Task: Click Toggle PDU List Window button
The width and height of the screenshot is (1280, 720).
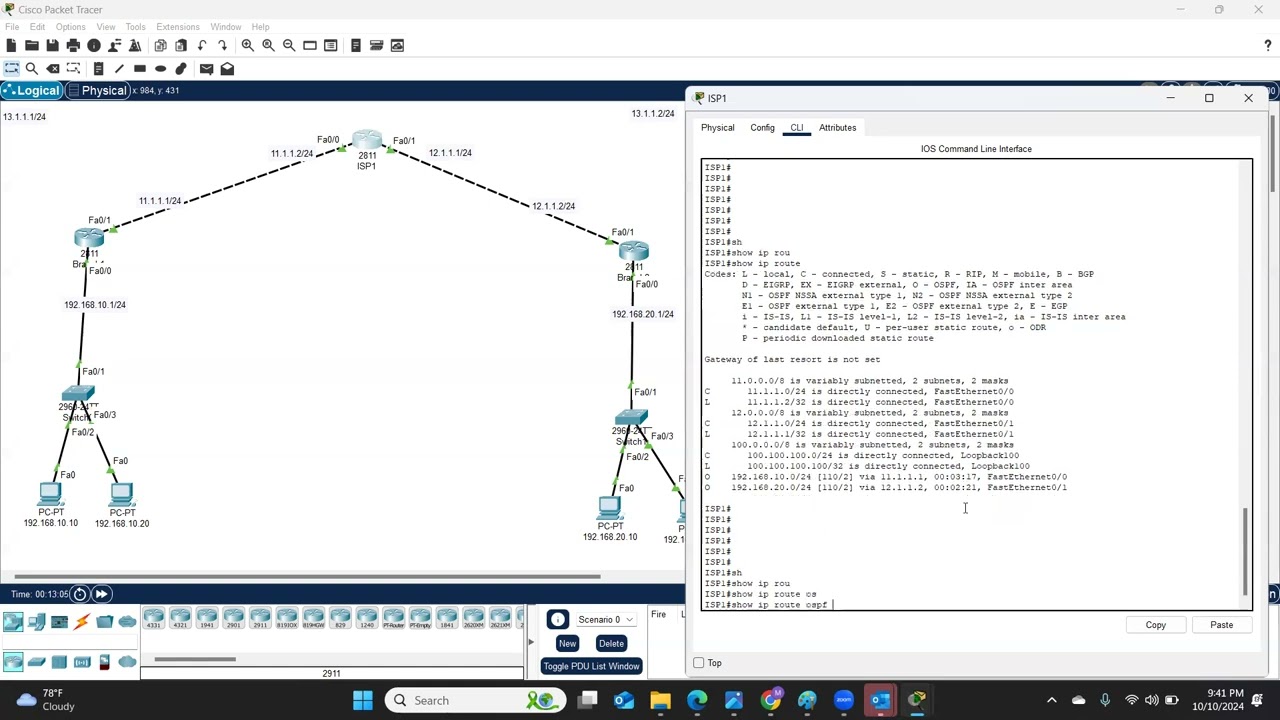Action: coord(591,666)
